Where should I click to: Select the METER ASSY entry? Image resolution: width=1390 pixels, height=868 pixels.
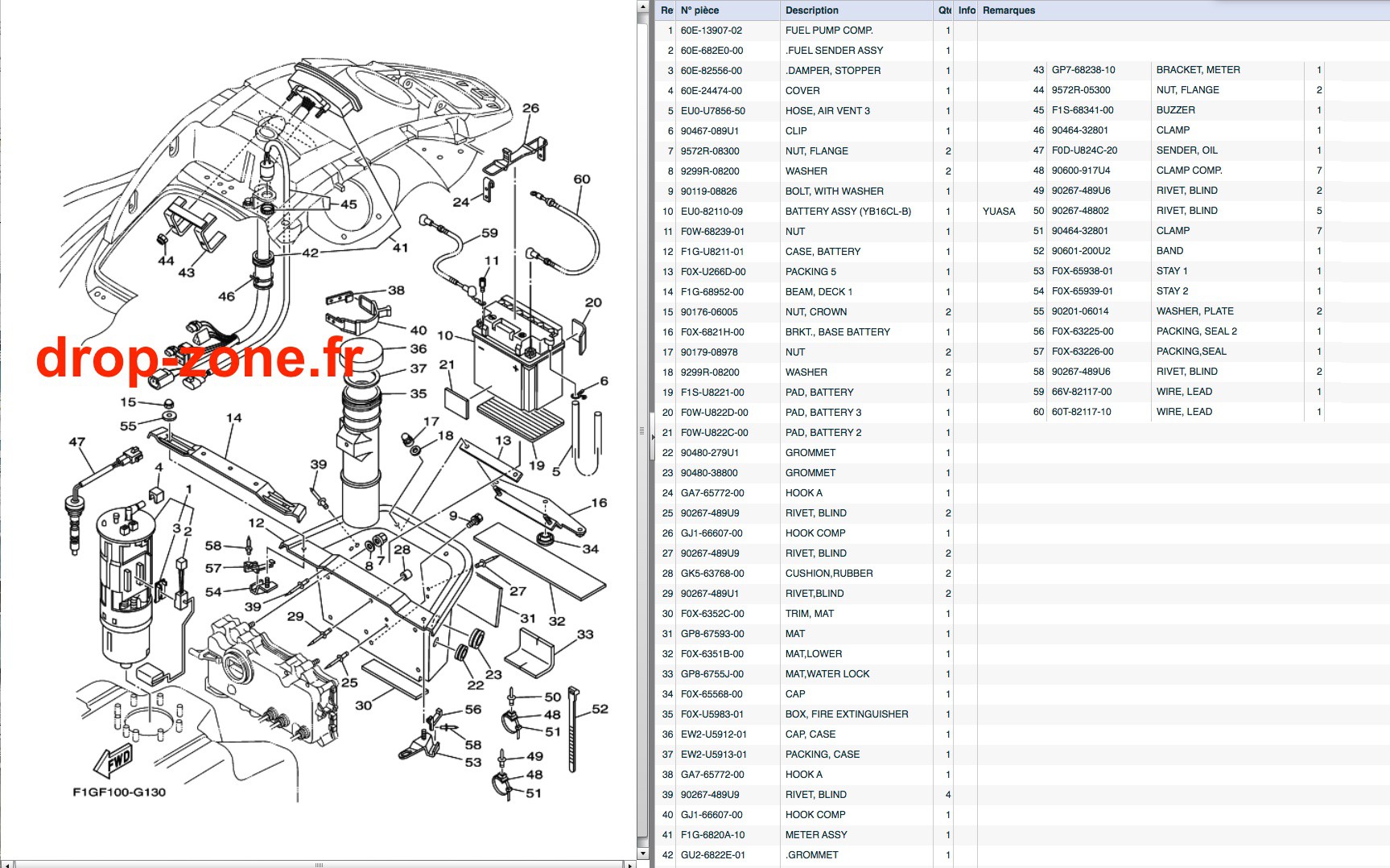[817, 835]
